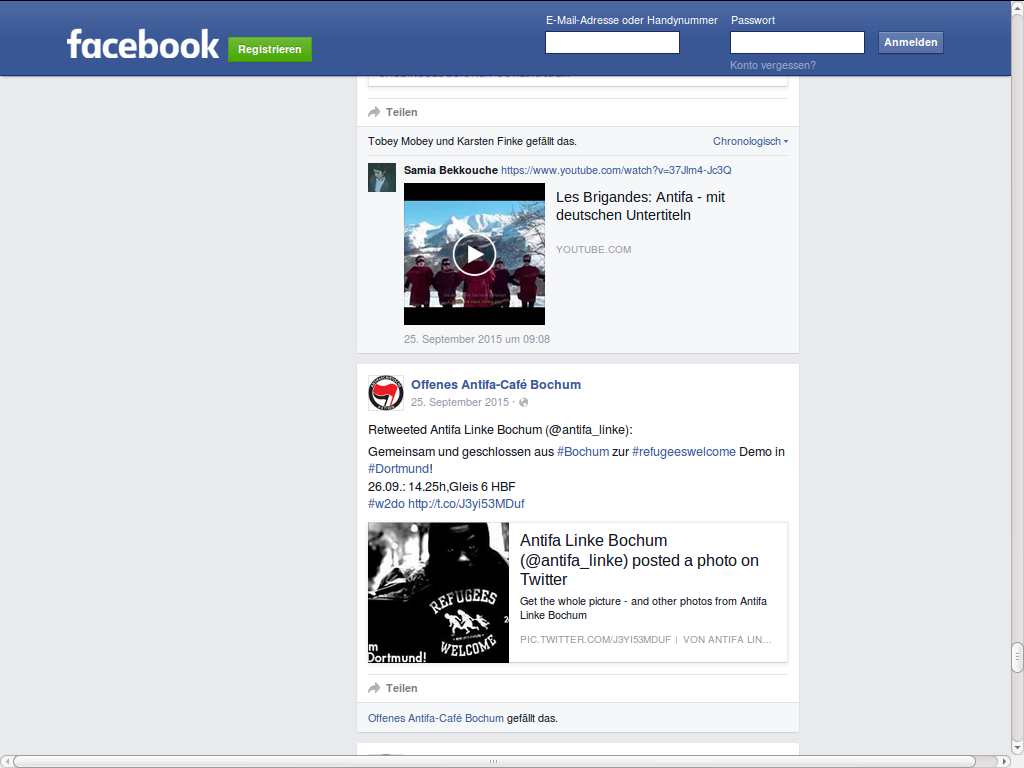1024x768 pixels.
Task: Open the Refugees Welcome photo thumbnail
Action: (x=438, y=592)
